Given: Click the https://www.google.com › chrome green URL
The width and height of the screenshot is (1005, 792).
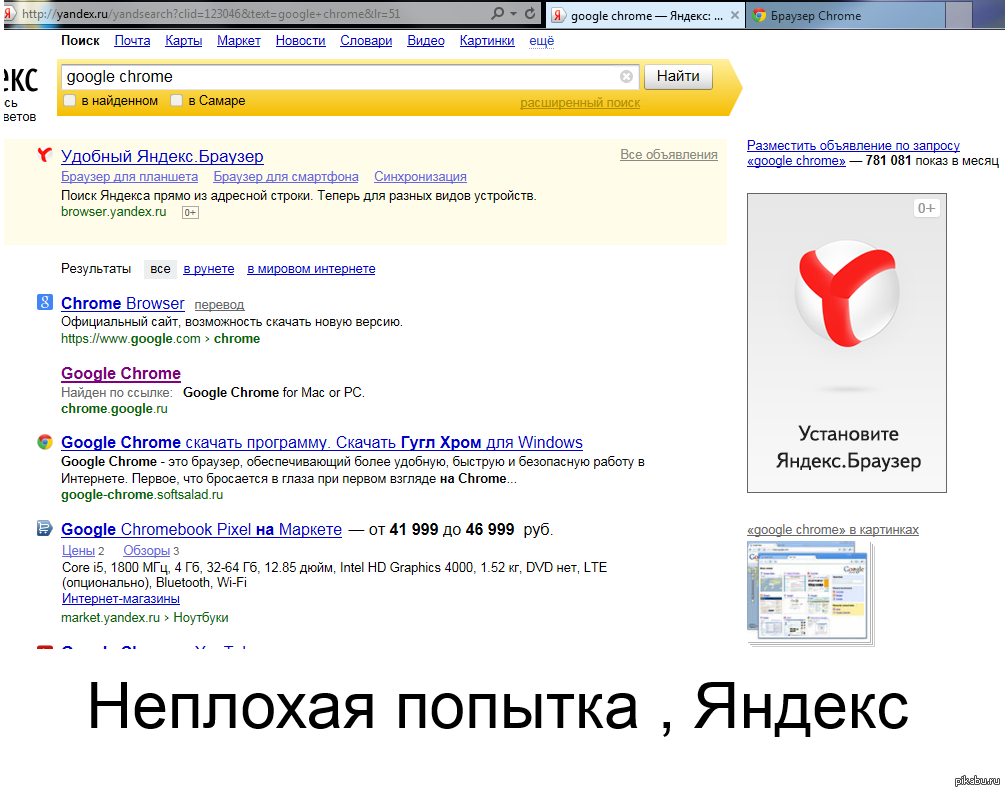Looking at the screenshot, I should [x=160, y=339].
